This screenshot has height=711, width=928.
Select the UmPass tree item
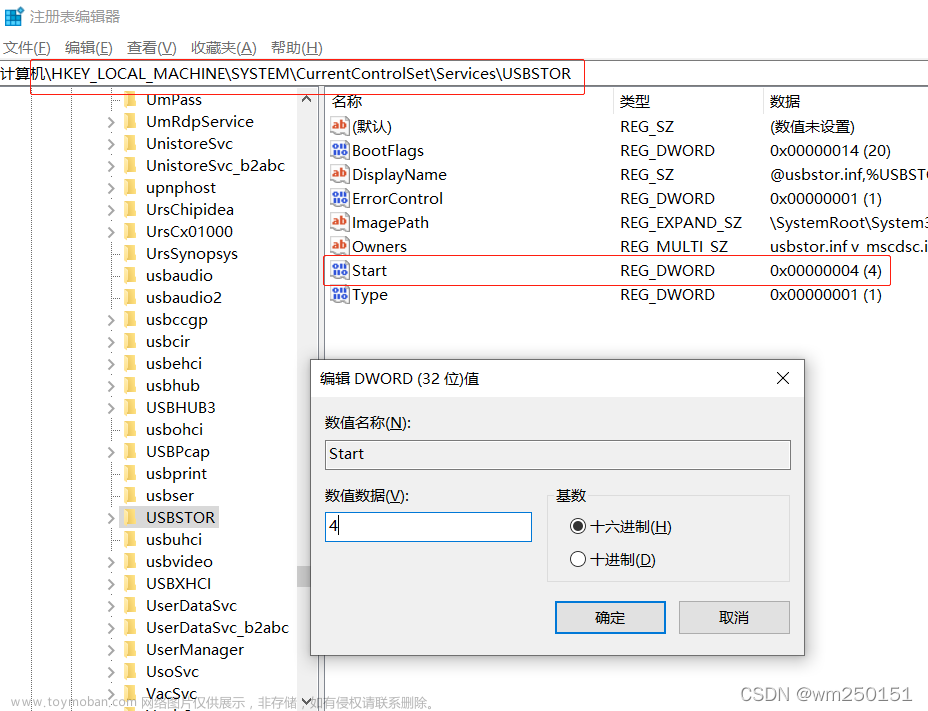point(174,99)
